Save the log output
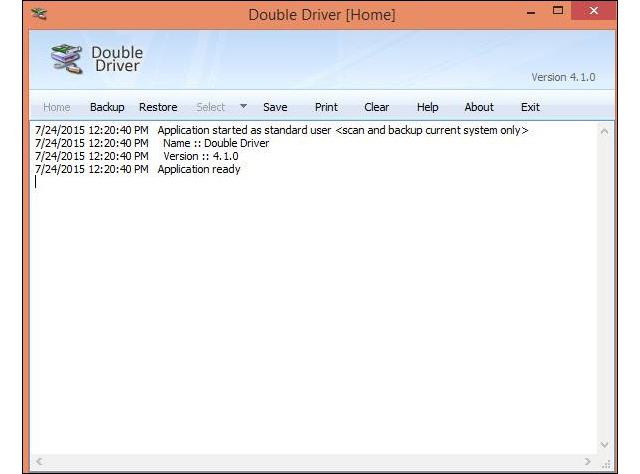Viewport: 640px width, 474px height. (x=275, y=107)
